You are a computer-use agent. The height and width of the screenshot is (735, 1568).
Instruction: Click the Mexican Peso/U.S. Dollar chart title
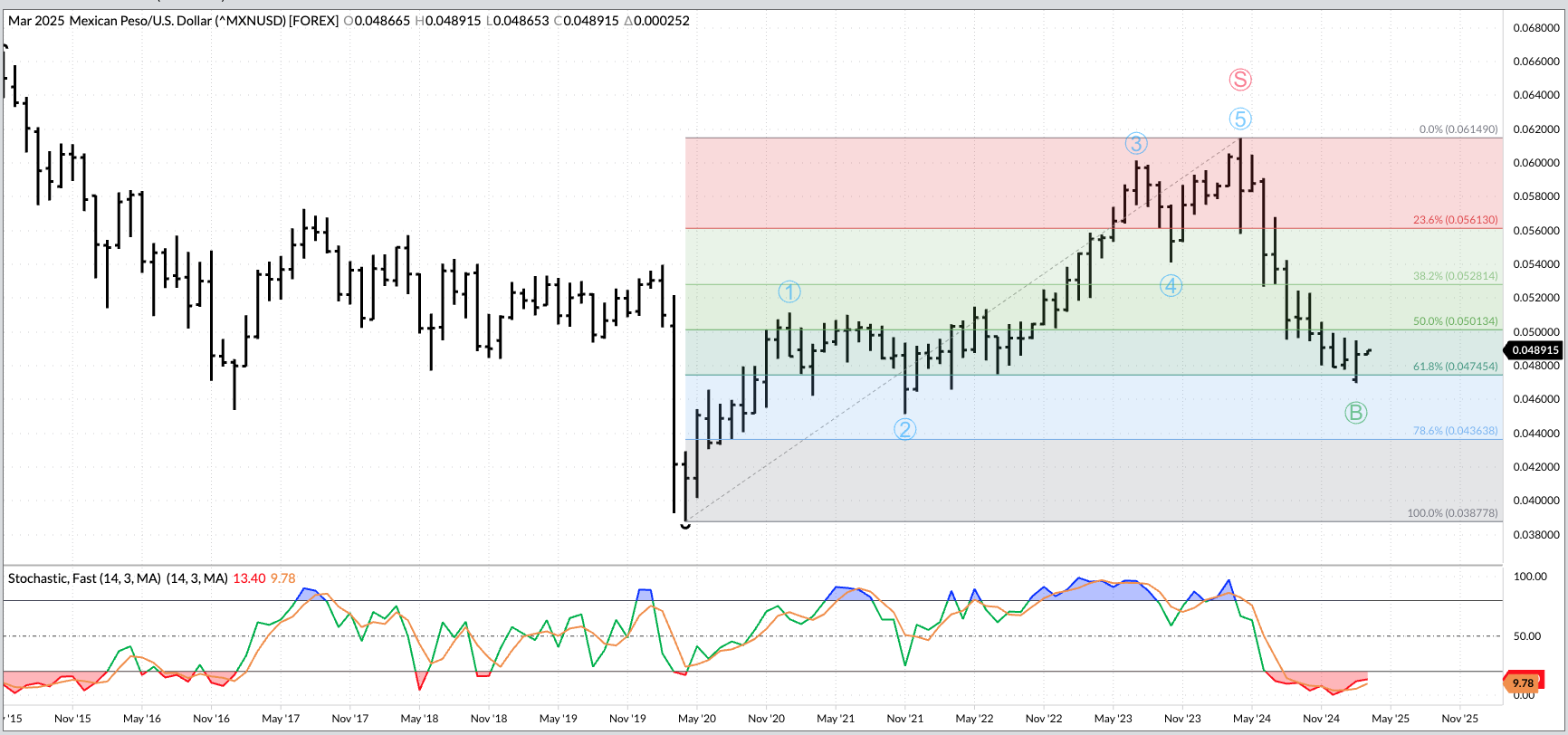[173, 21]
